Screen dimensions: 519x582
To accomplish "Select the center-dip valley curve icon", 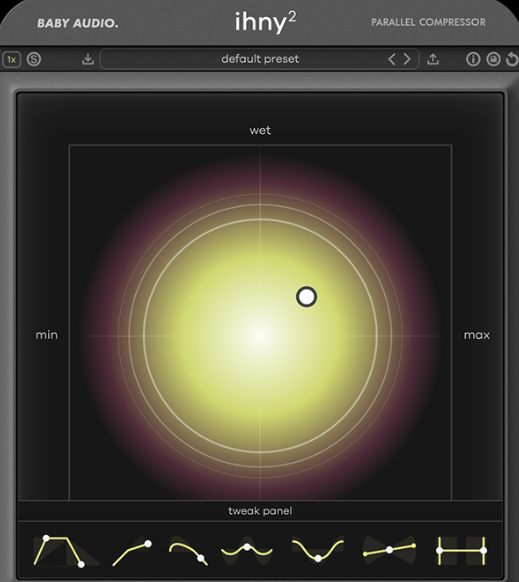I will click(318, 549).
